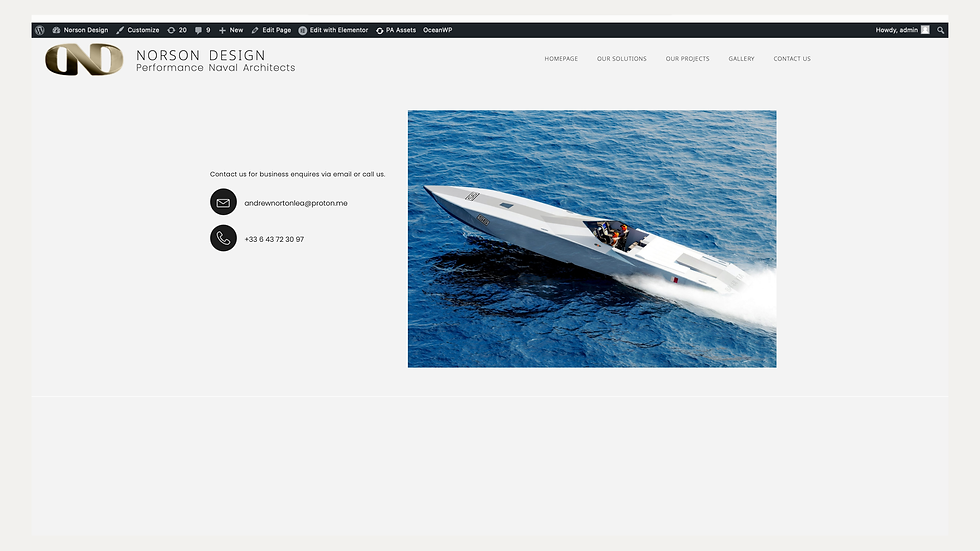Go to HOMEPAGE nav link
This screenshot has height=551, width=980.
click(x=561, y=59)
